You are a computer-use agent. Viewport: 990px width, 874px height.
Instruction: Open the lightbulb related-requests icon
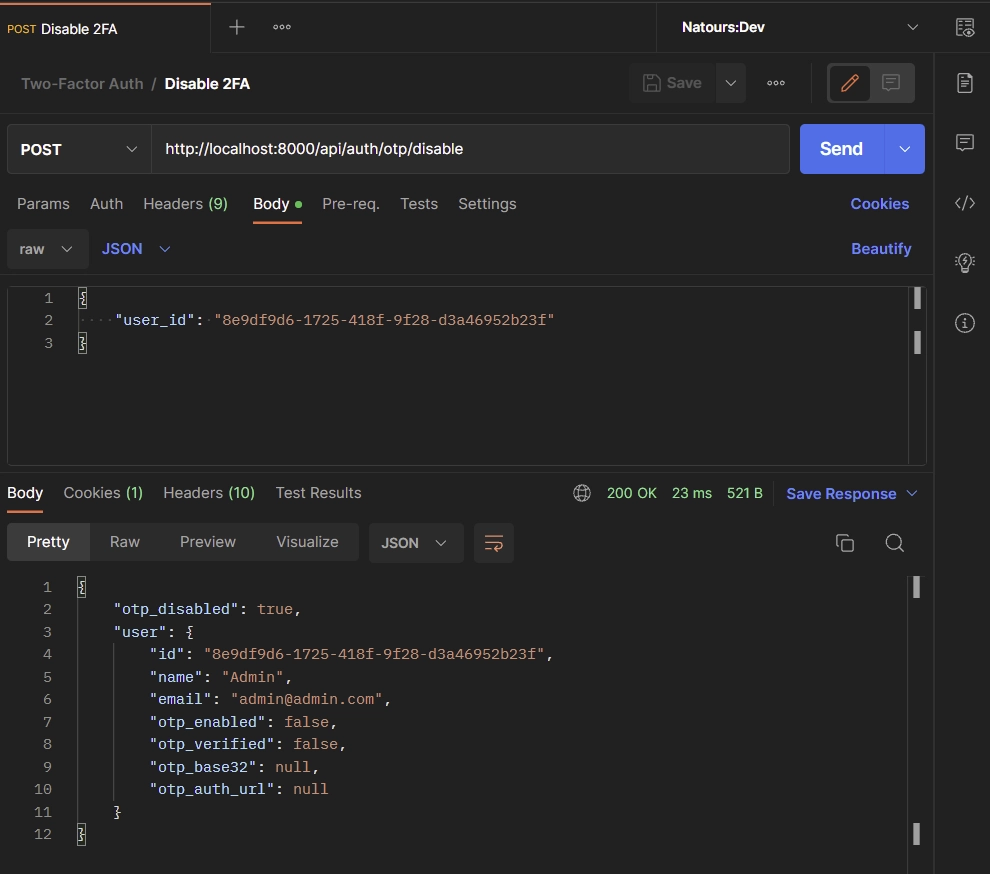(965, 262)
